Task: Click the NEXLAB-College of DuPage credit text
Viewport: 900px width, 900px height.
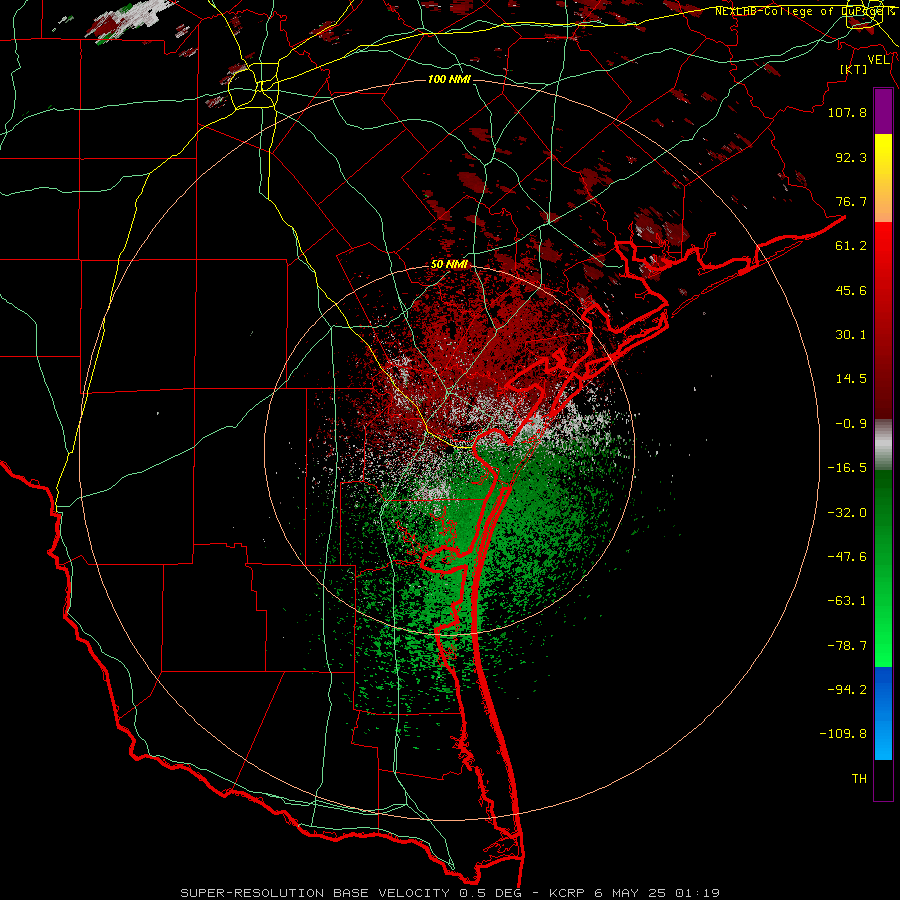Action: click(804, 11)
